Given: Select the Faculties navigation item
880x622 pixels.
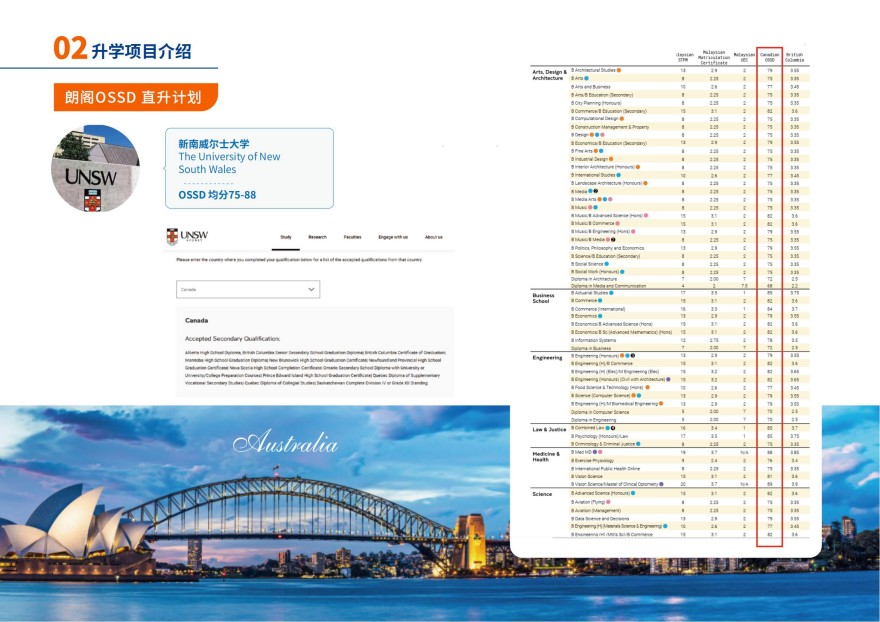Looking at the screenshot, I should pos(352,237).
